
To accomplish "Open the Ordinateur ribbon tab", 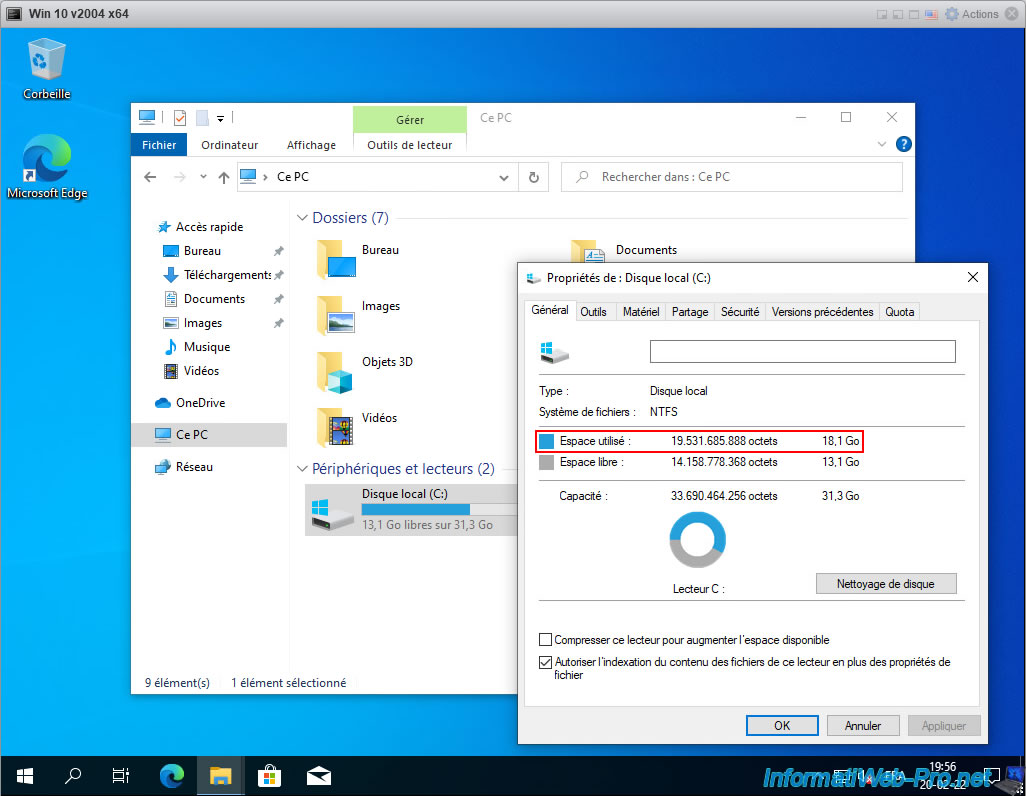I will pyautogui.click(x=229, y=145).
